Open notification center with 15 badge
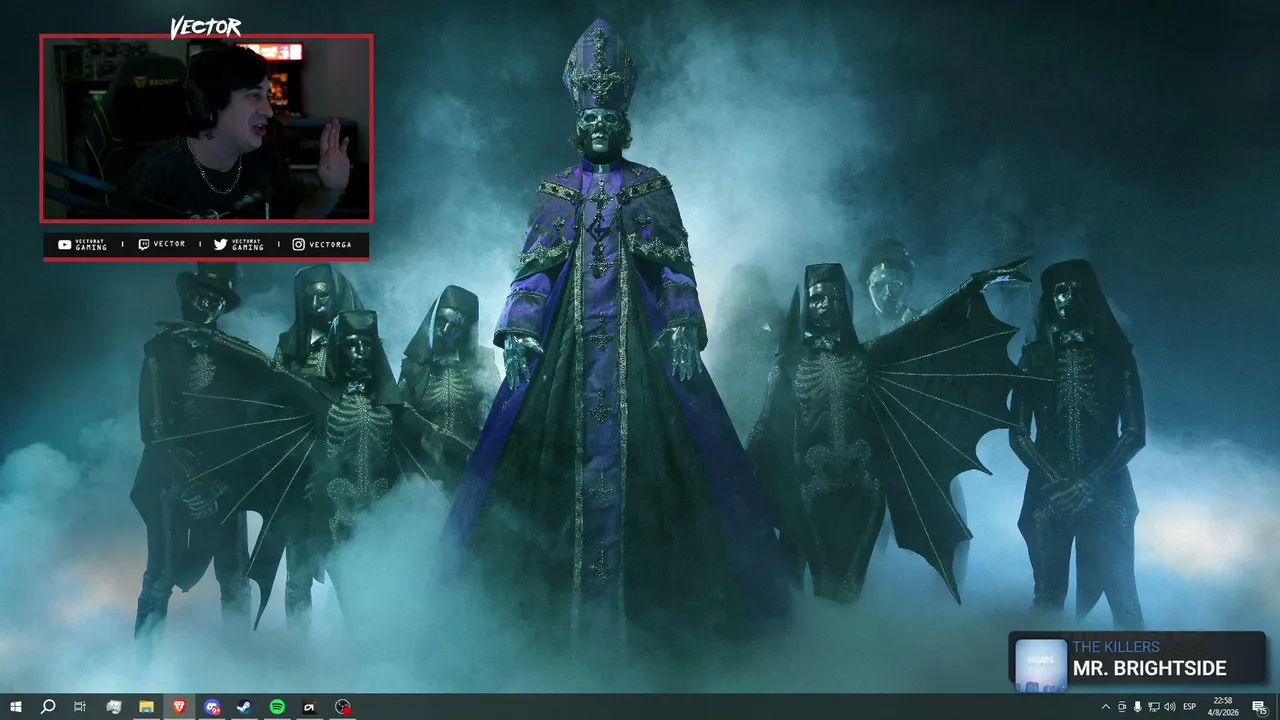The width and height of the screenshot is (1280, 720). pos(1259,707)
